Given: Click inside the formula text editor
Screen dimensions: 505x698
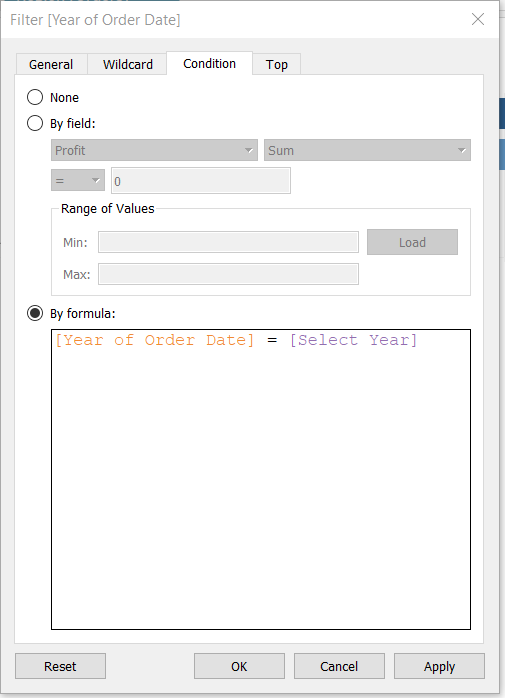Looking at the screenshot, I should tap(261, 479).
